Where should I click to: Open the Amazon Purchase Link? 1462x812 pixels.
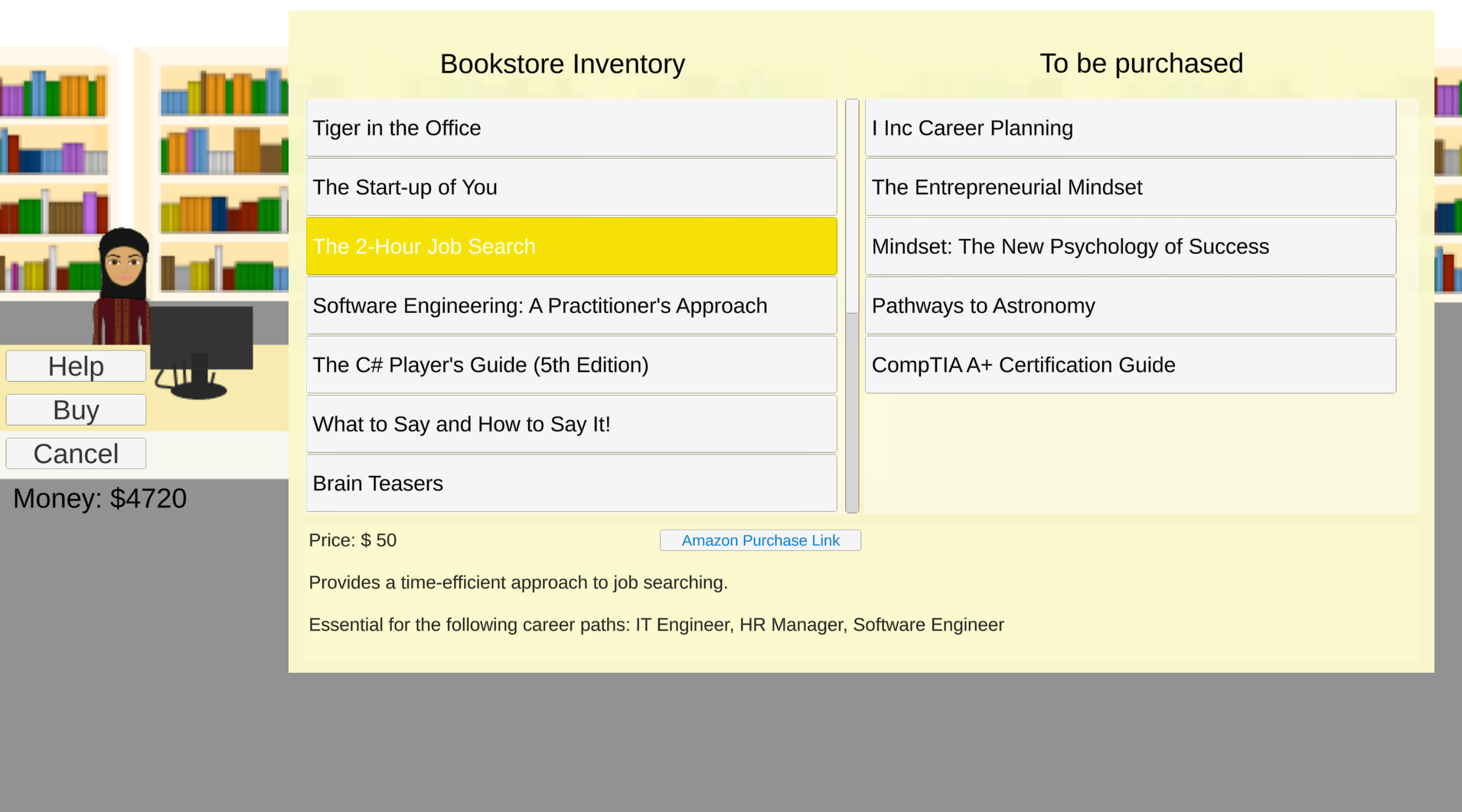(x=760, y=540)
